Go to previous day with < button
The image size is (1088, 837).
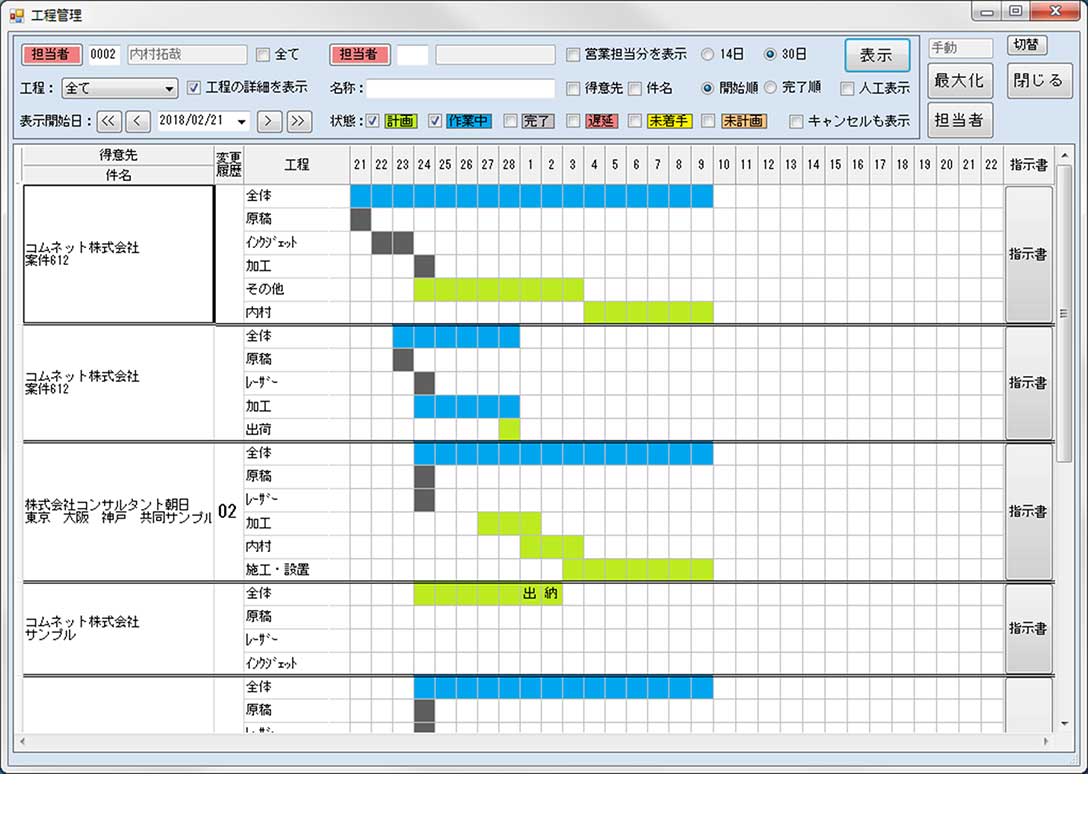tap(137, 121)
